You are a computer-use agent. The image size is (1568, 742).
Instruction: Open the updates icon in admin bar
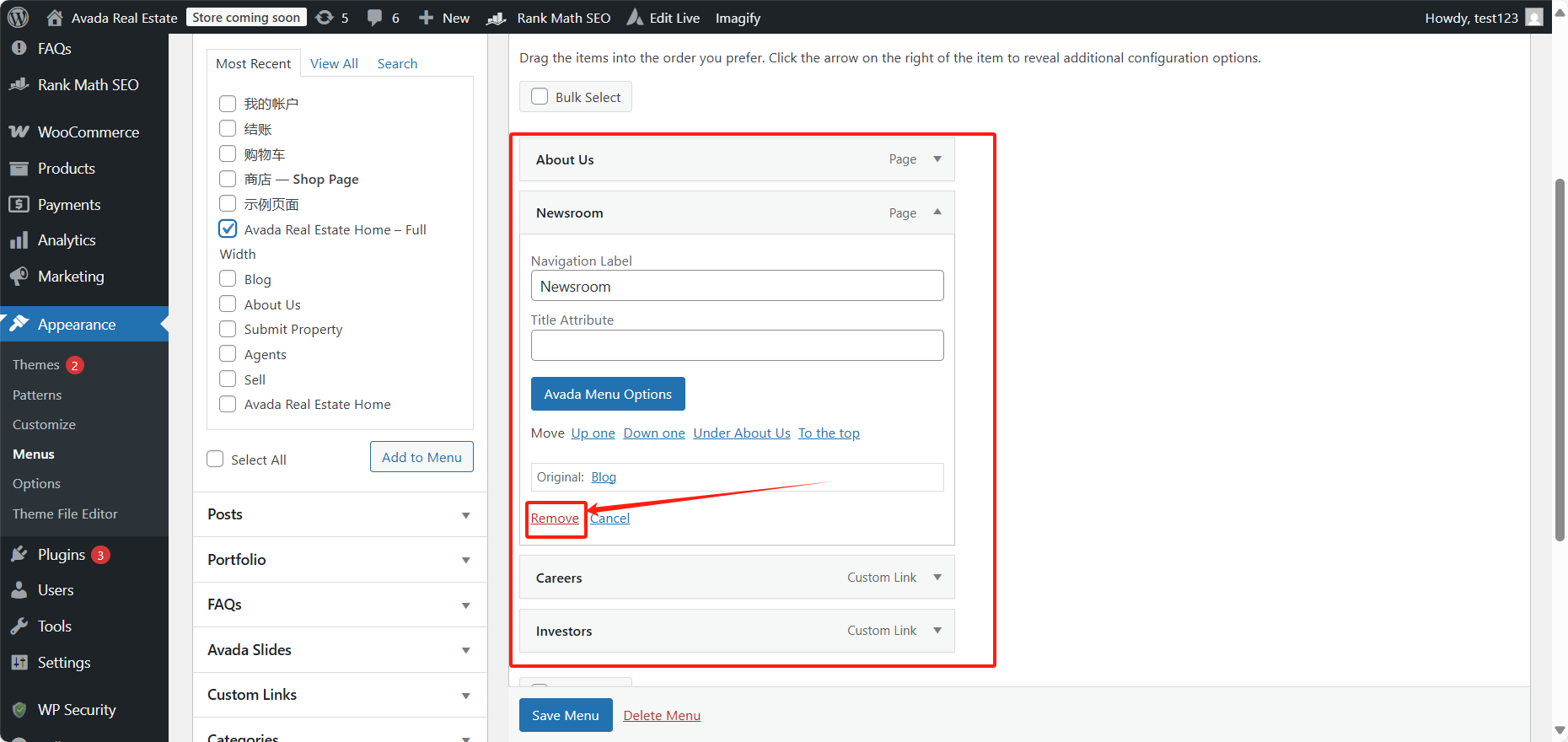(325, 18)
